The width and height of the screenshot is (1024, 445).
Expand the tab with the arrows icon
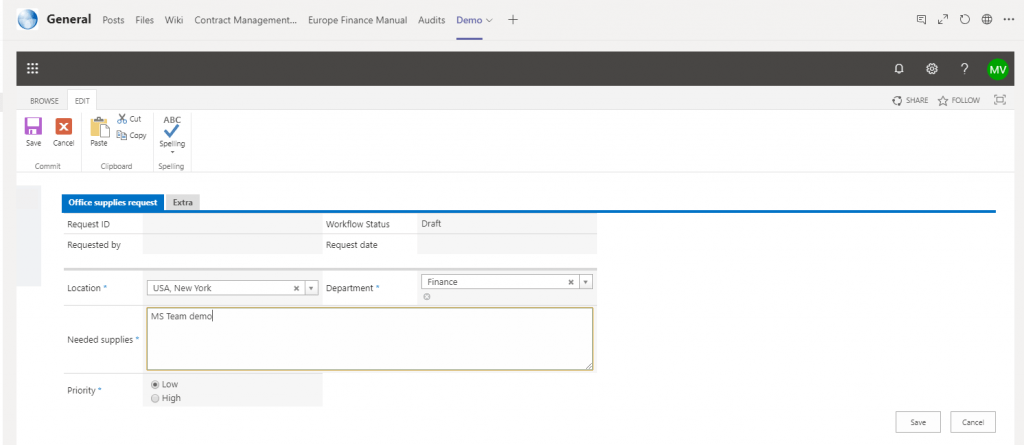[x=943, y=20]
